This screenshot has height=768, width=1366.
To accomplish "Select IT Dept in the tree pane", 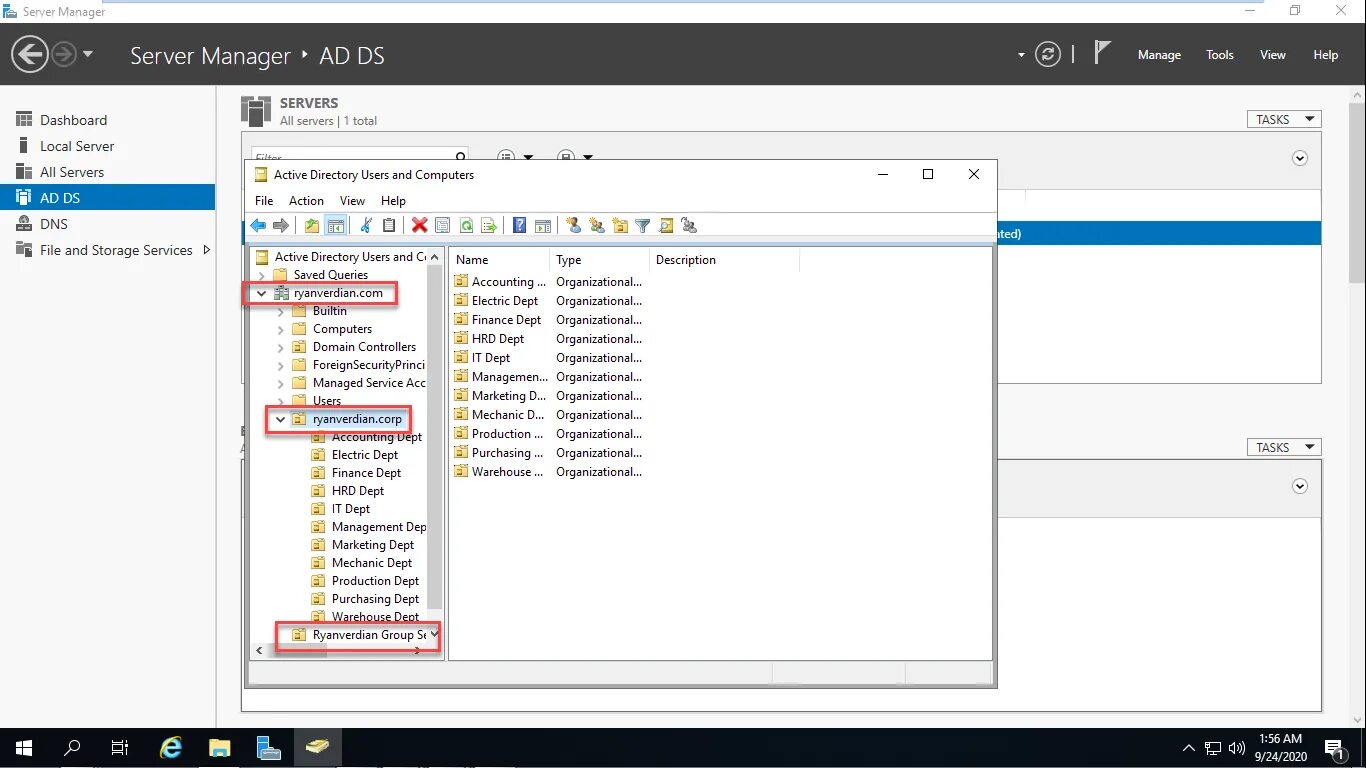I will [x=351, y=509].
